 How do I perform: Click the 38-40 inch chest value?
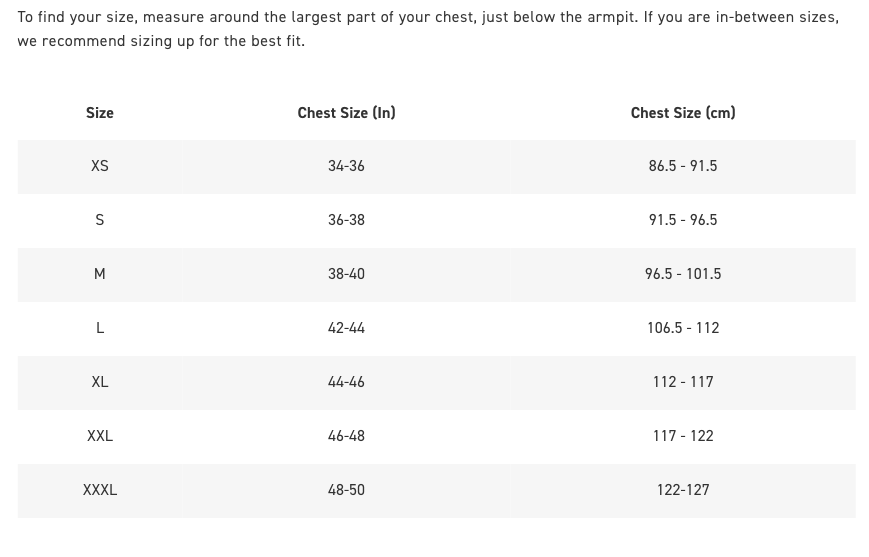click(x=346, y=274)
